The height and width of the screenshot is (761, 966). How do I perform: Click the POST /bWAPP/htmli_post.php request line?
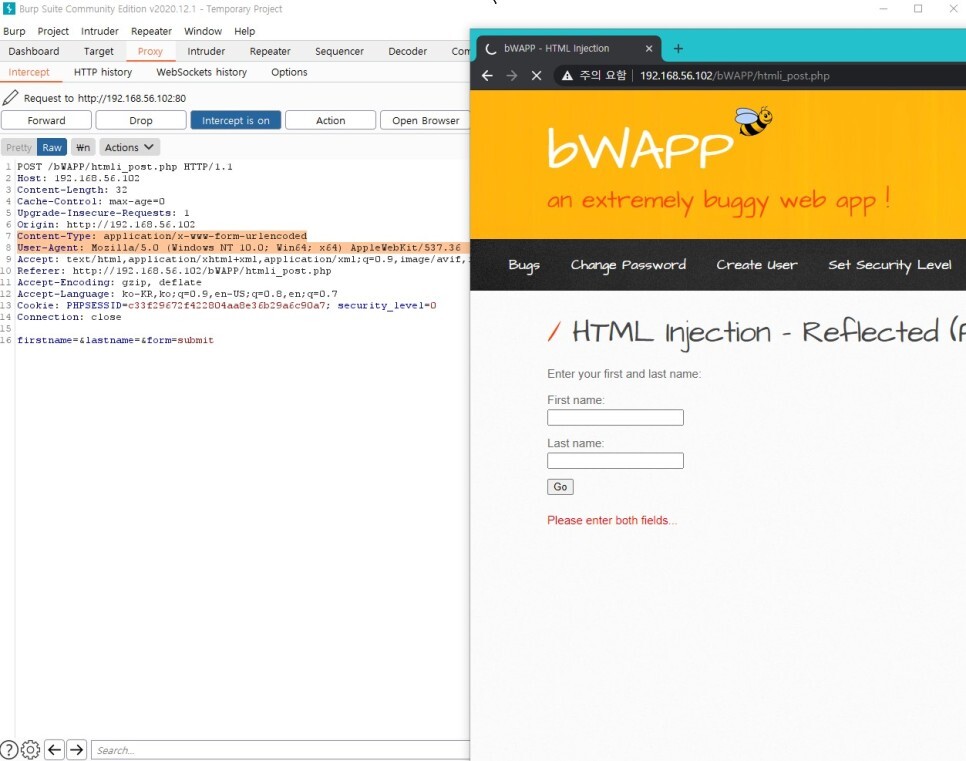pos(124,166)
